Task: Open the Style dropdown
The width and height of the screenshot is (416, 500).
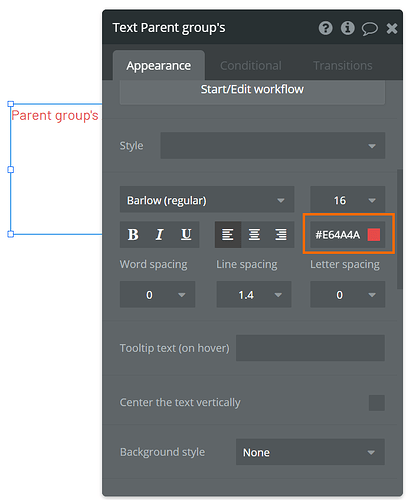Action: point(273,146)
